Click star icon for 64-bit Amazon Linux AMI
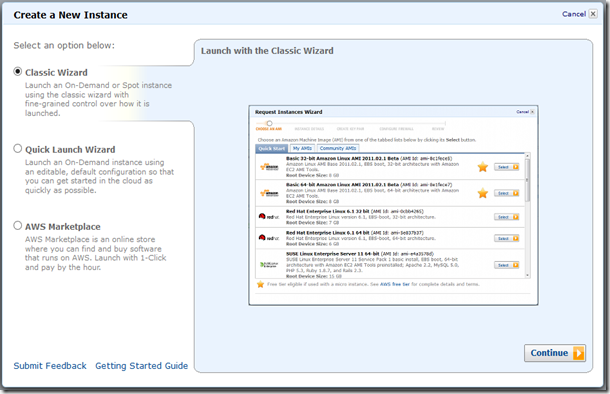Screen dimensions: 610x394 click(x=483, y=193)
